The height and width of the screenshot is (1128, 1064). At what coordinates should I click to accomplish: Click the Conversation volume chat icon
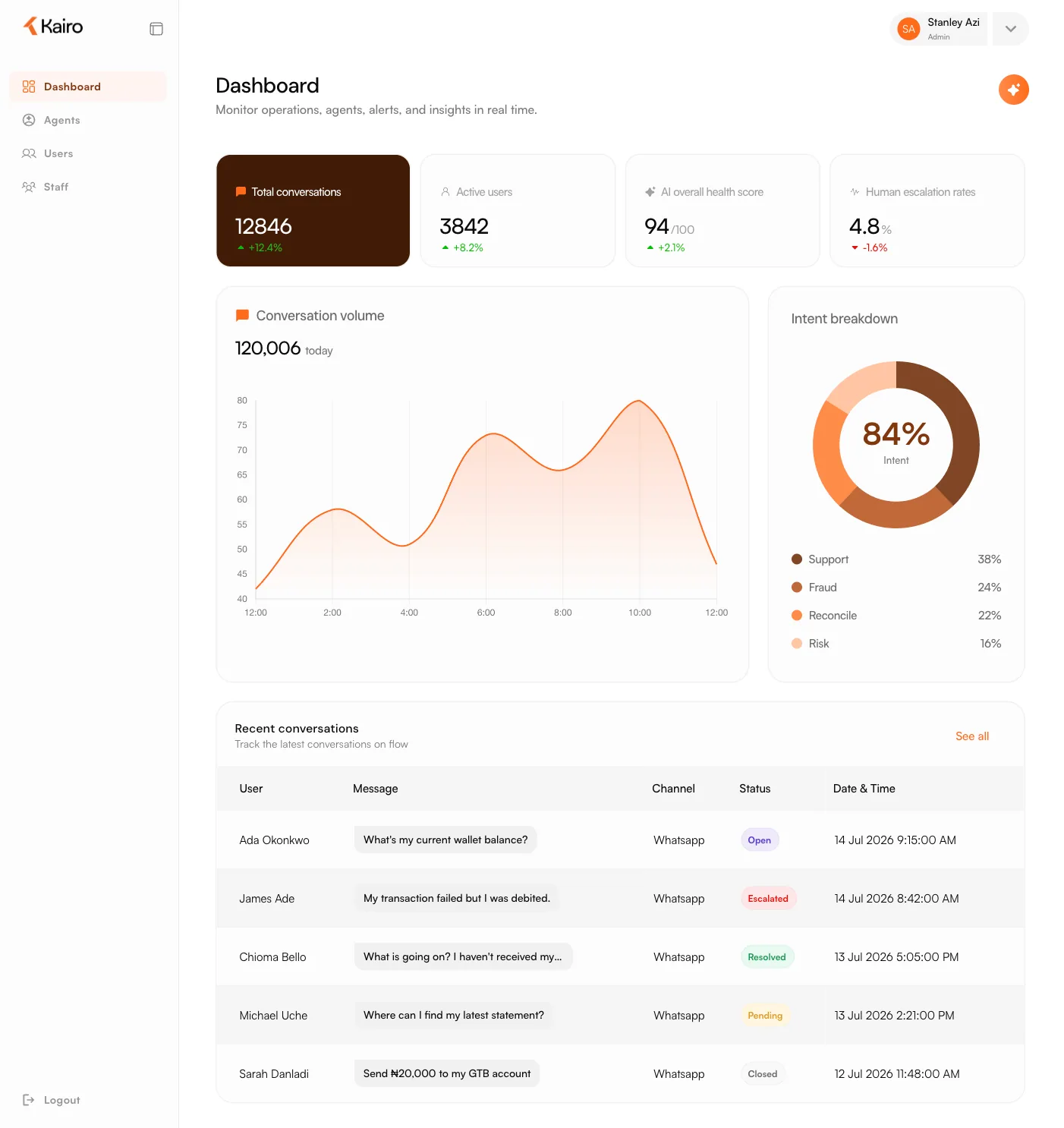coord(242,315)
